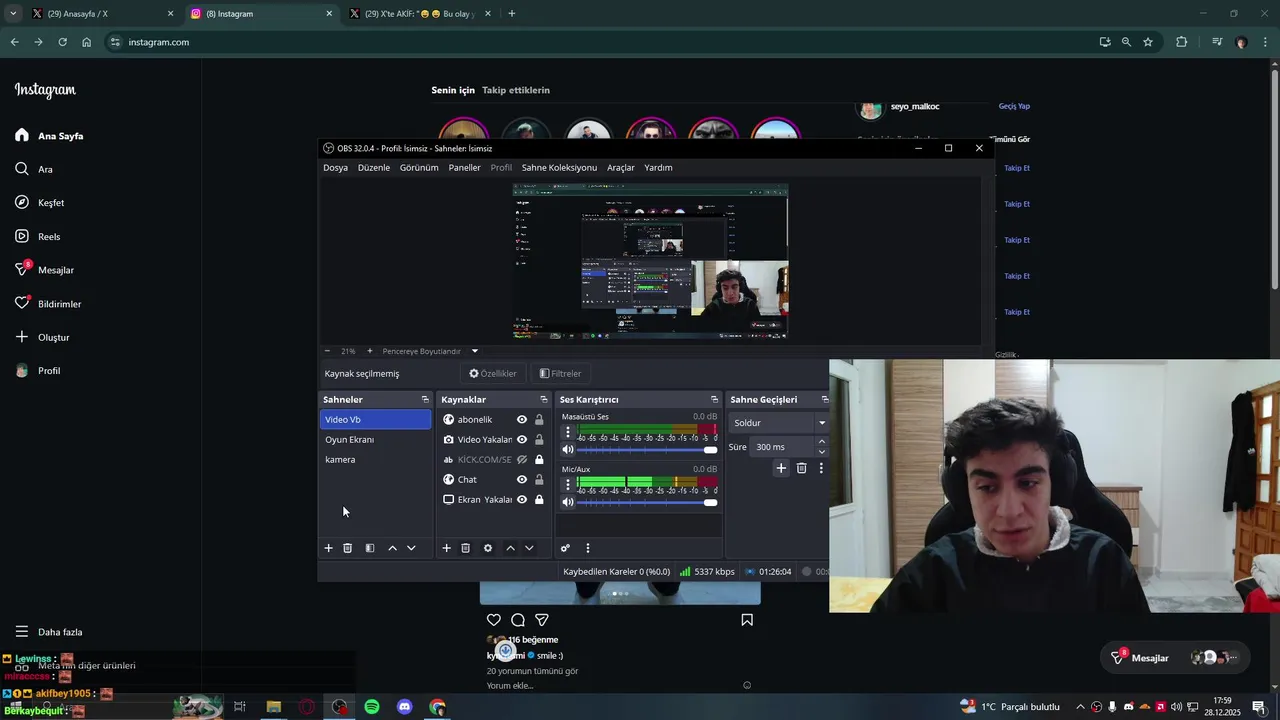Open Dosya menu in OBS
Image resolution: width=1280 pixels, height=720 pixels.
pyautogui.click(x=335, y=168)
